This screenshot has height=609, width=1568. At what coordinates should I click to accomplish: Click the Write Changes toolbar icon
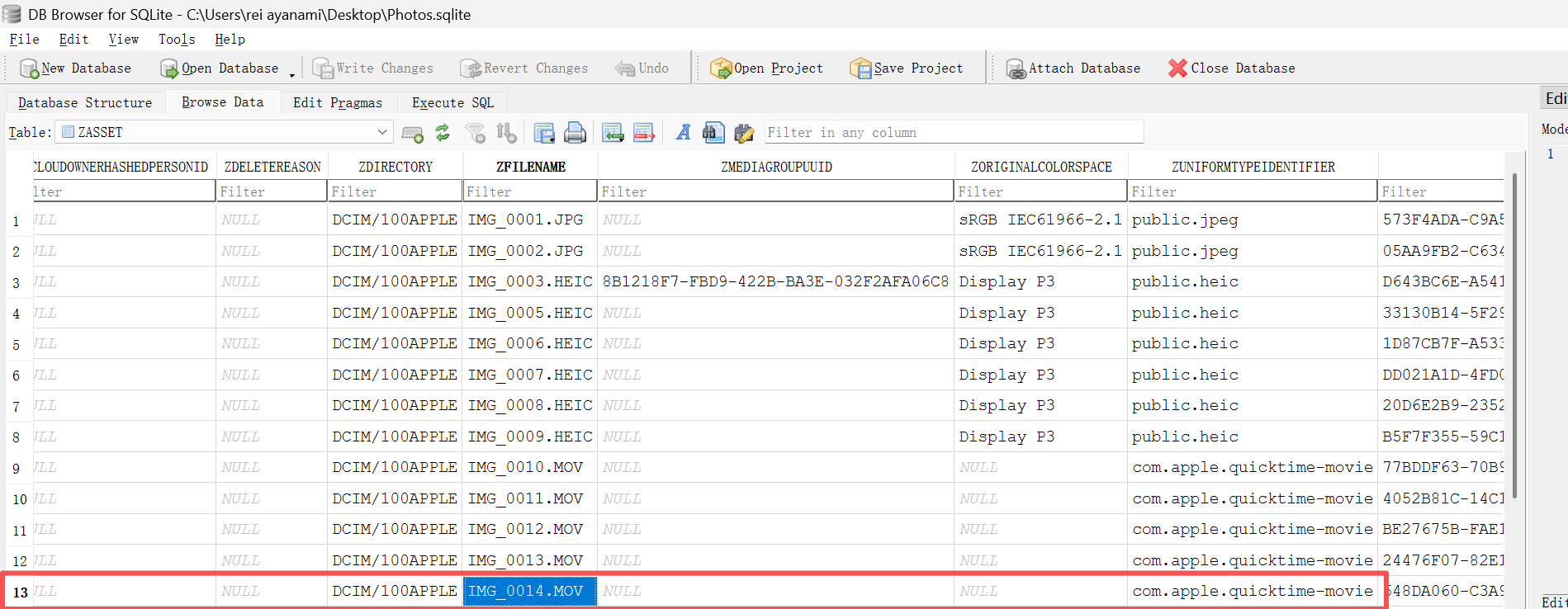pos(322,68)
